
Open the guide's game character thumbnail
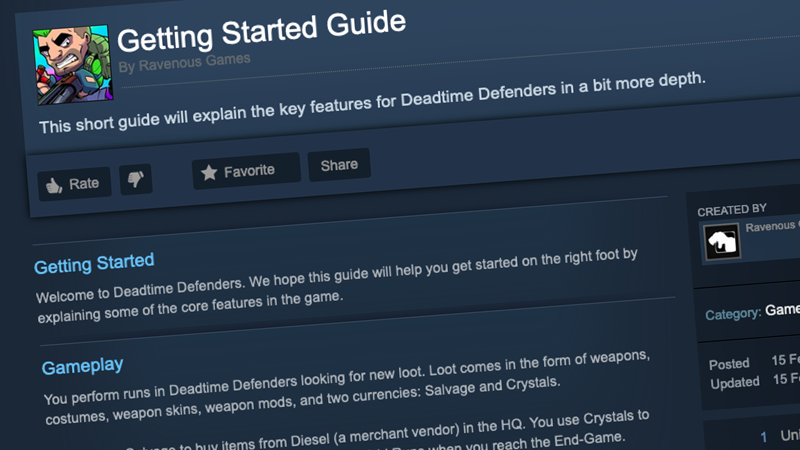(x=72, y=65)
